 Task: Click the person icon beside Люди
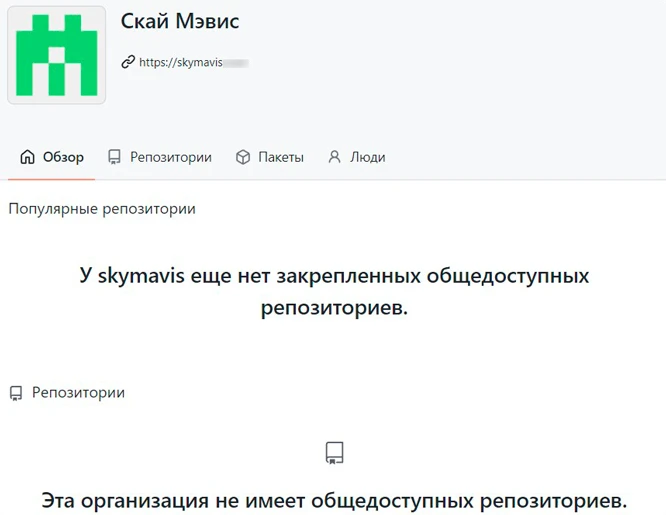(x=334, y=157)
